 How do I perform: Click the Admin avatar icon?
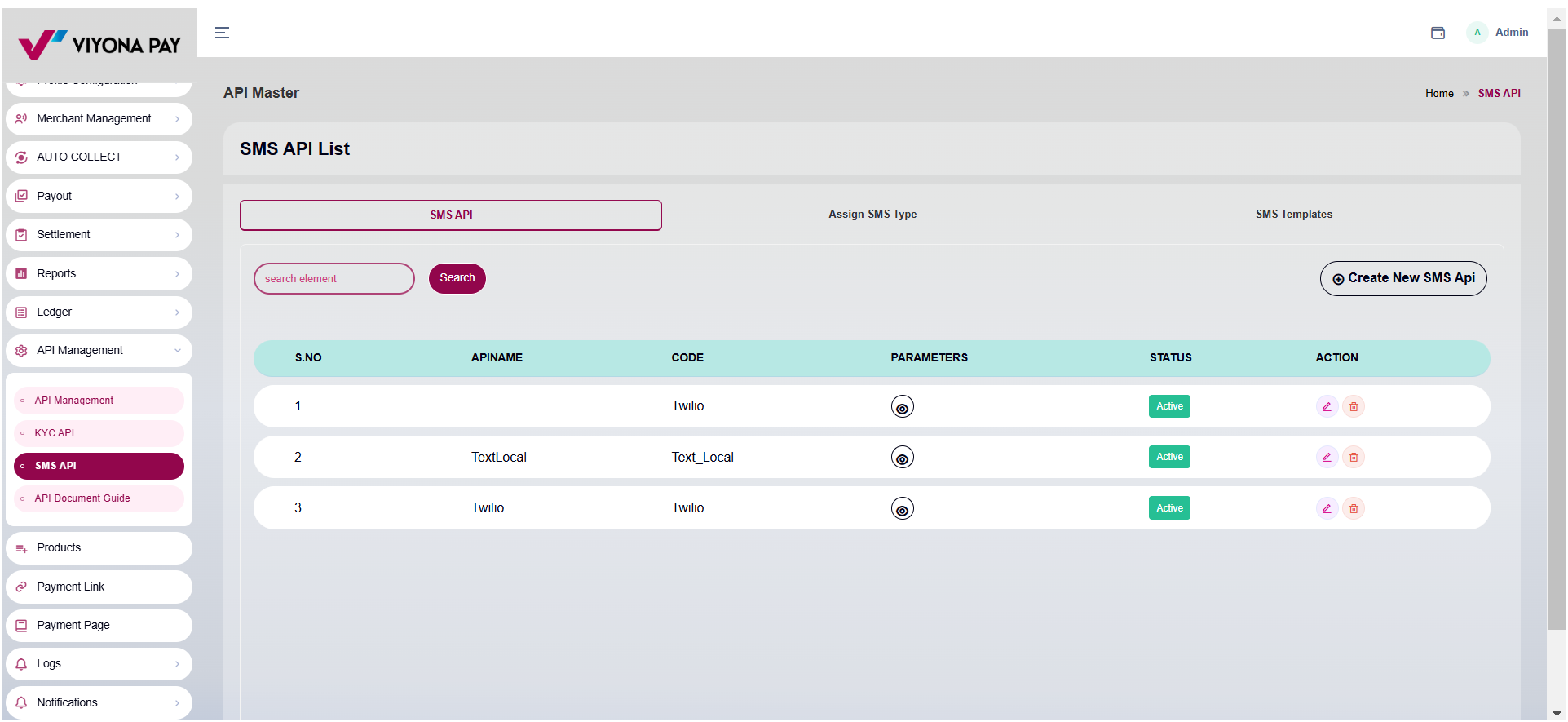pyautogui.click(x=1477, y=33)
